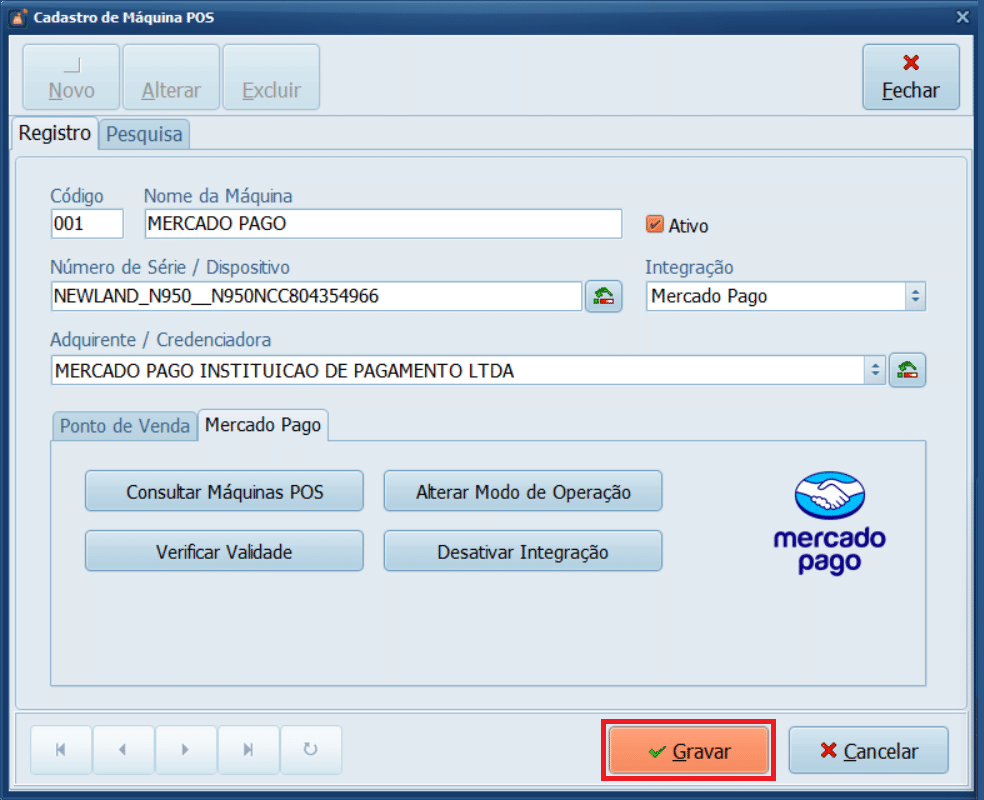Go to next record arrow
Viewport: 984px width, 800px height.
186,750
